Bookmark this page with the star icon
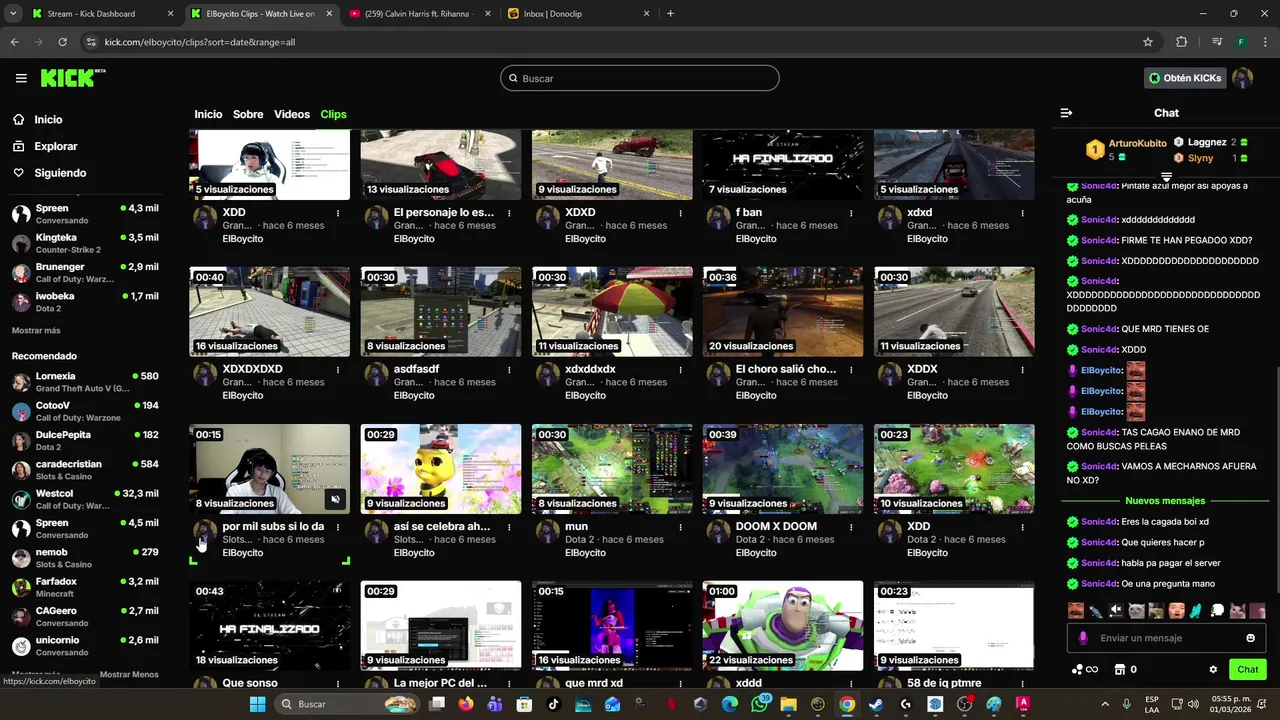 pos(1148,42)
